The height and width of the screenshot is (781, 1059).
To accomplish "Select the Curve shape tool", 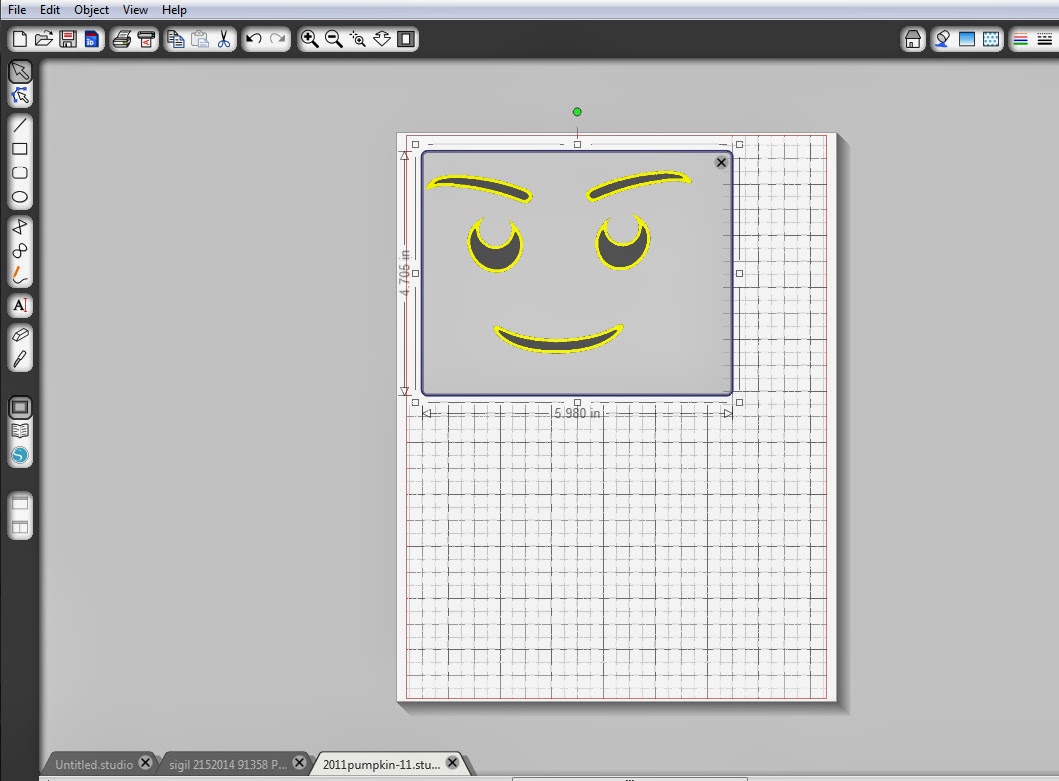I will [20, 251].
